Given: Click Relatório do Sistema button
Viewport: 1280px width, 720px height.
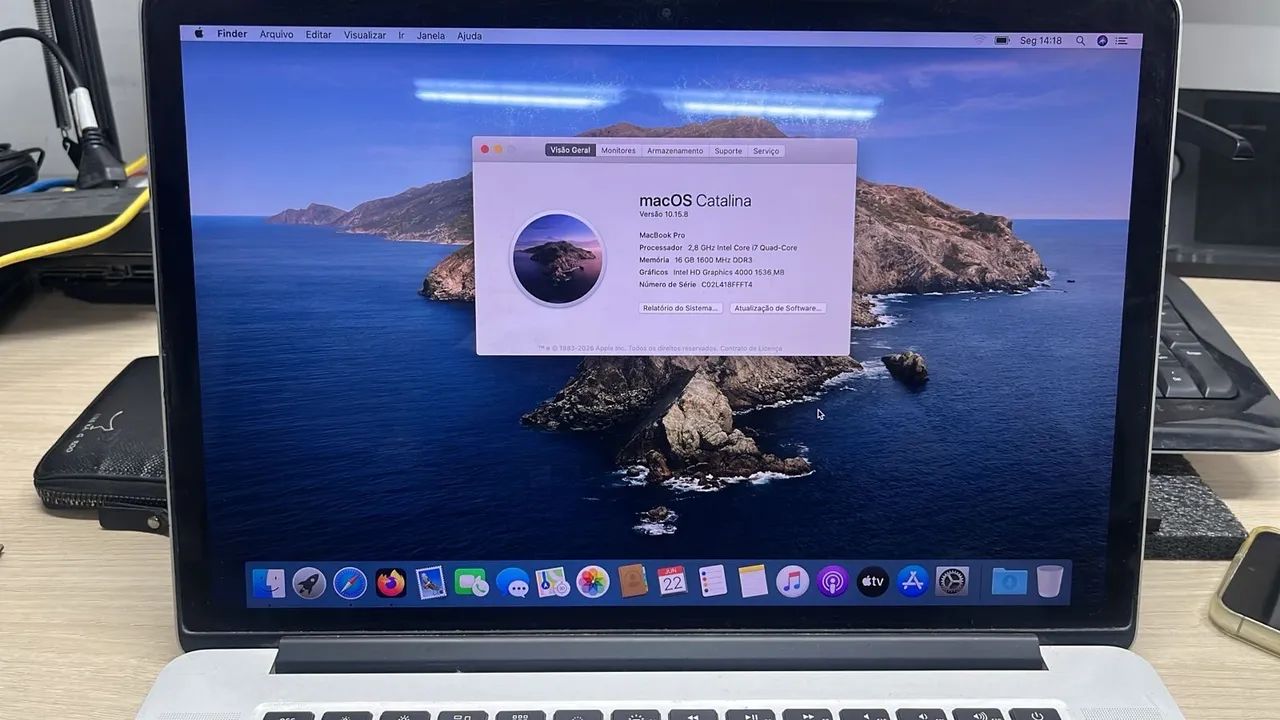Looking at the screenshot, I should tap(680, 308).
